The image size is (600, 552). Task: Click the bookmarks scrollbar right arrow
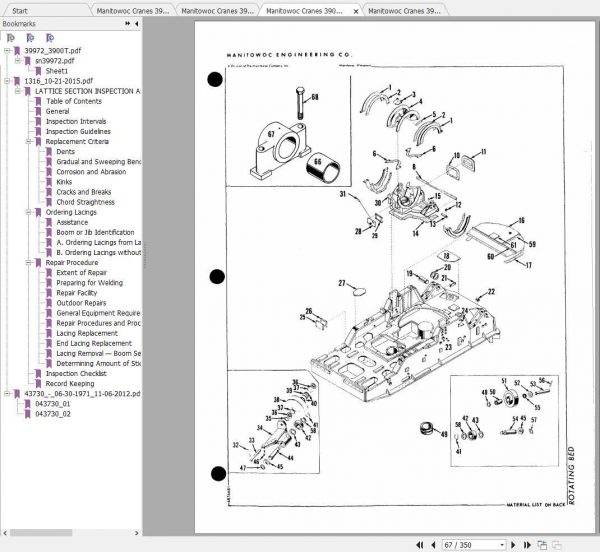[137, 532]
